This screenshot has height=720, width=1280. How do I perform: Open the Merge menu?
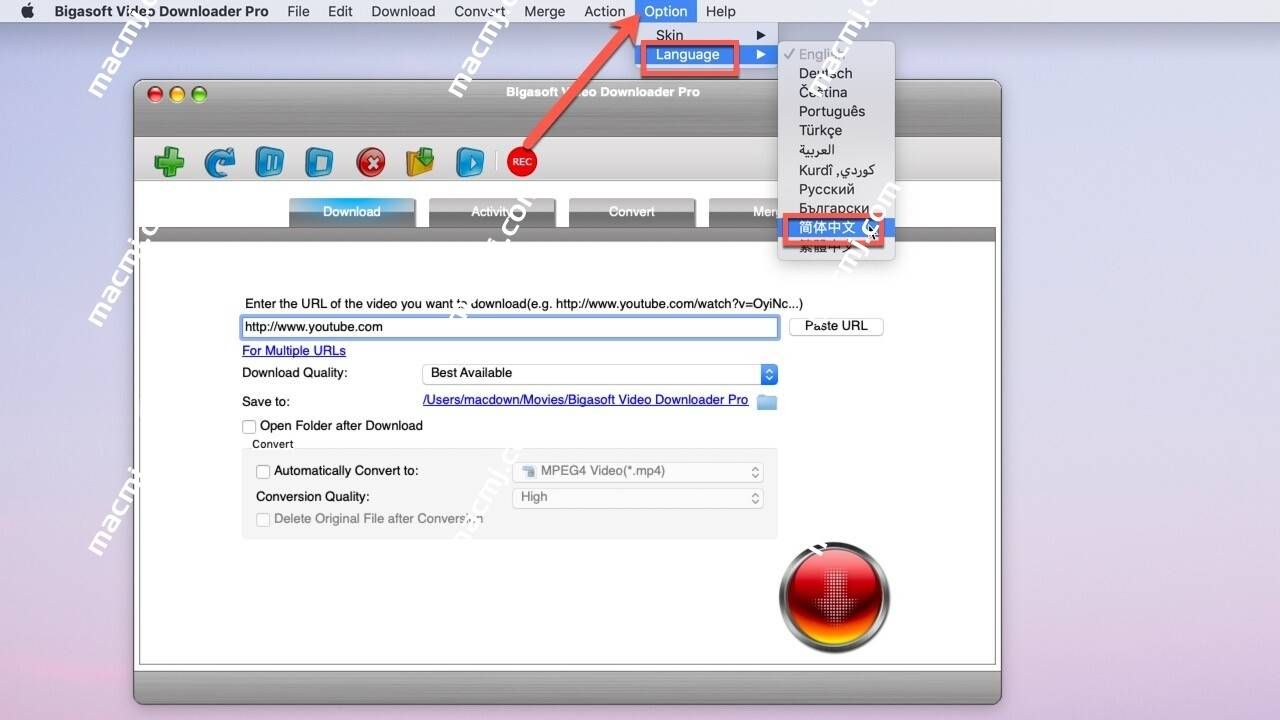click(544, 11)
